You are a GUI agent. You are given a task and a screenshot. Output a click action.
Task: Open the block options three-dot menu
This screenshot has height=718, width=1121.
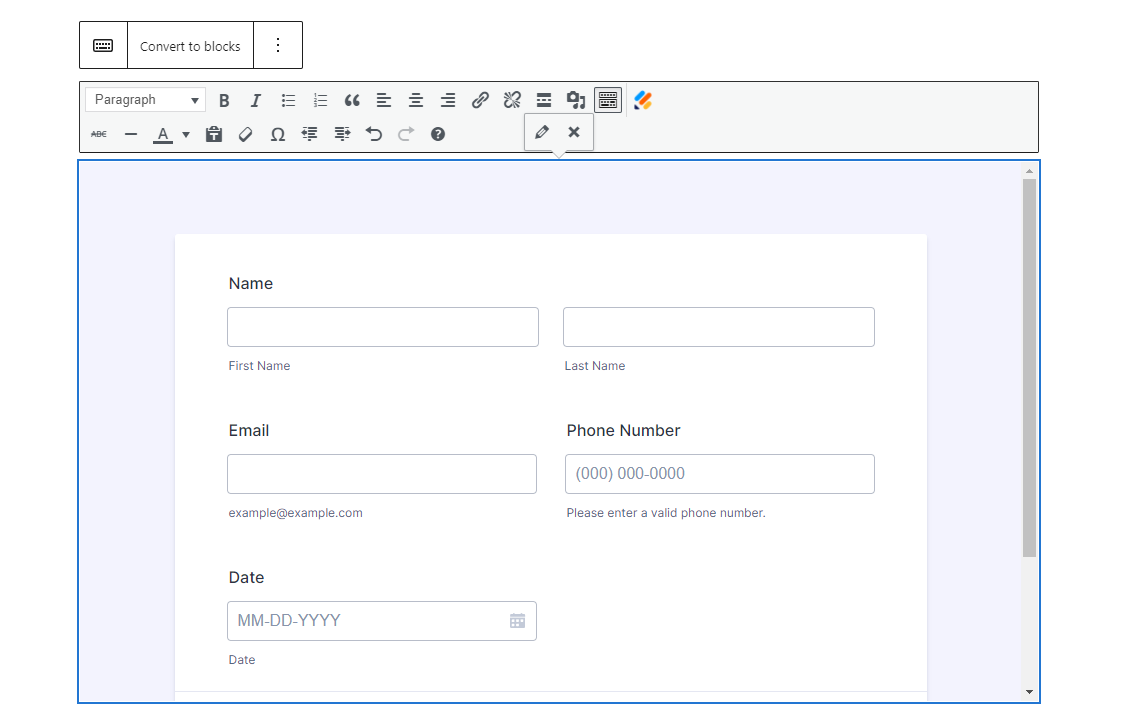click(278, 45)
